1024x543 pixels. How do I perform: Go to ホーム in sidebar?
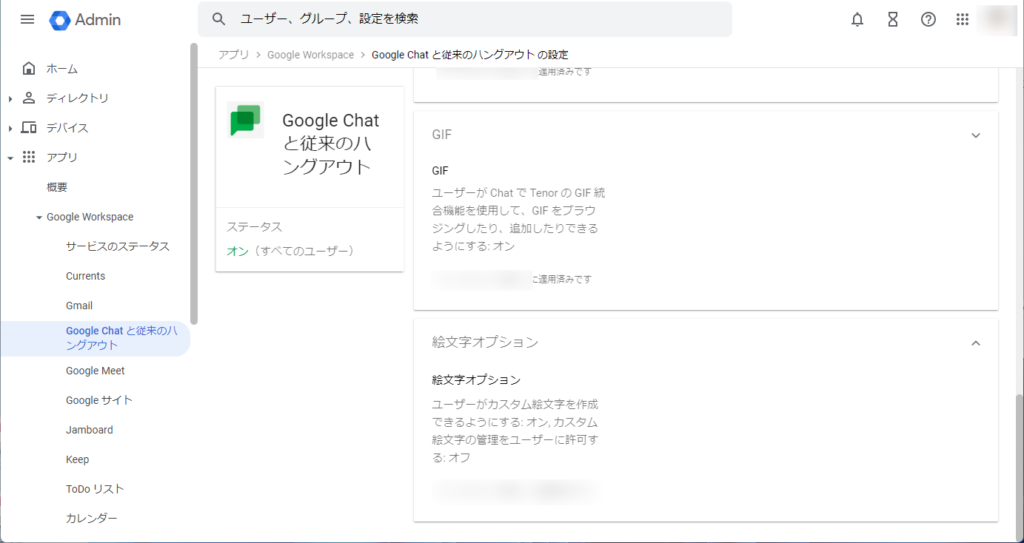[62, 69]
